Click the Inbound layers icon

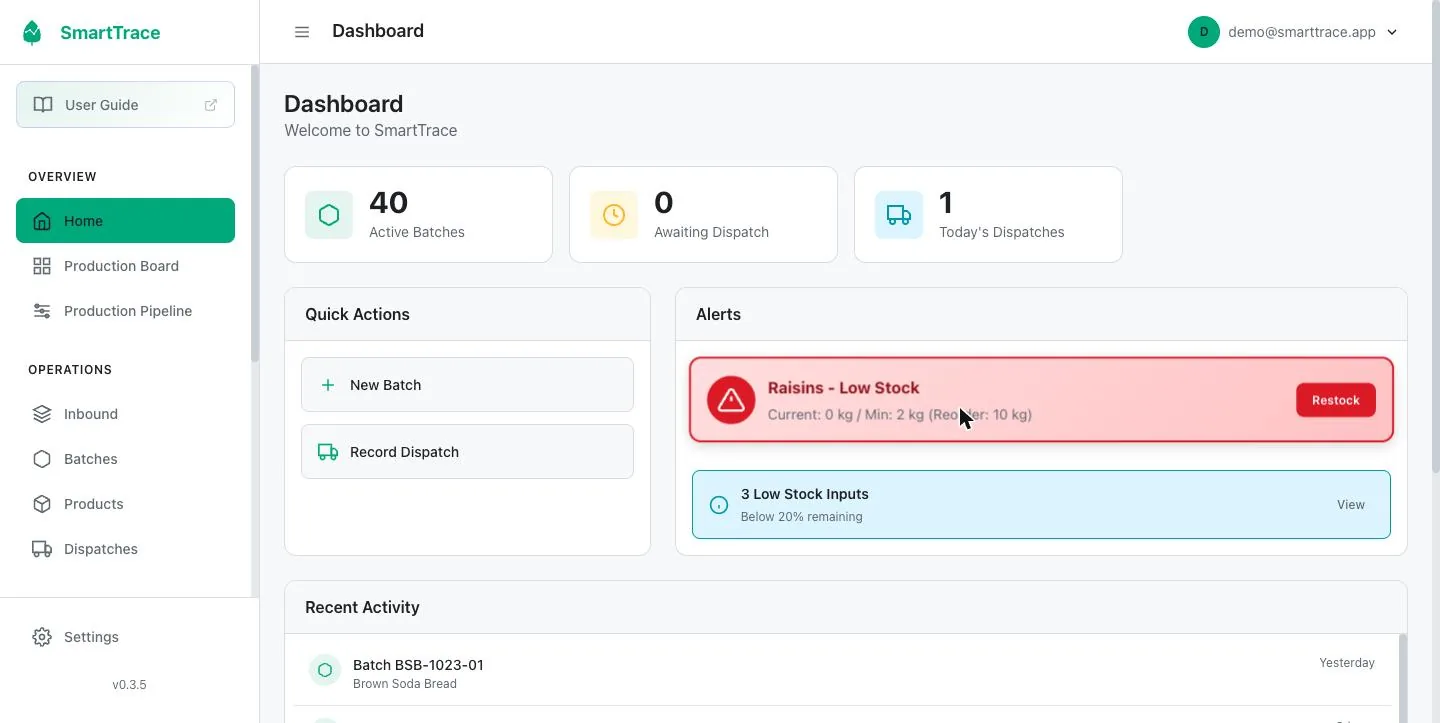[x=42, y=414]
